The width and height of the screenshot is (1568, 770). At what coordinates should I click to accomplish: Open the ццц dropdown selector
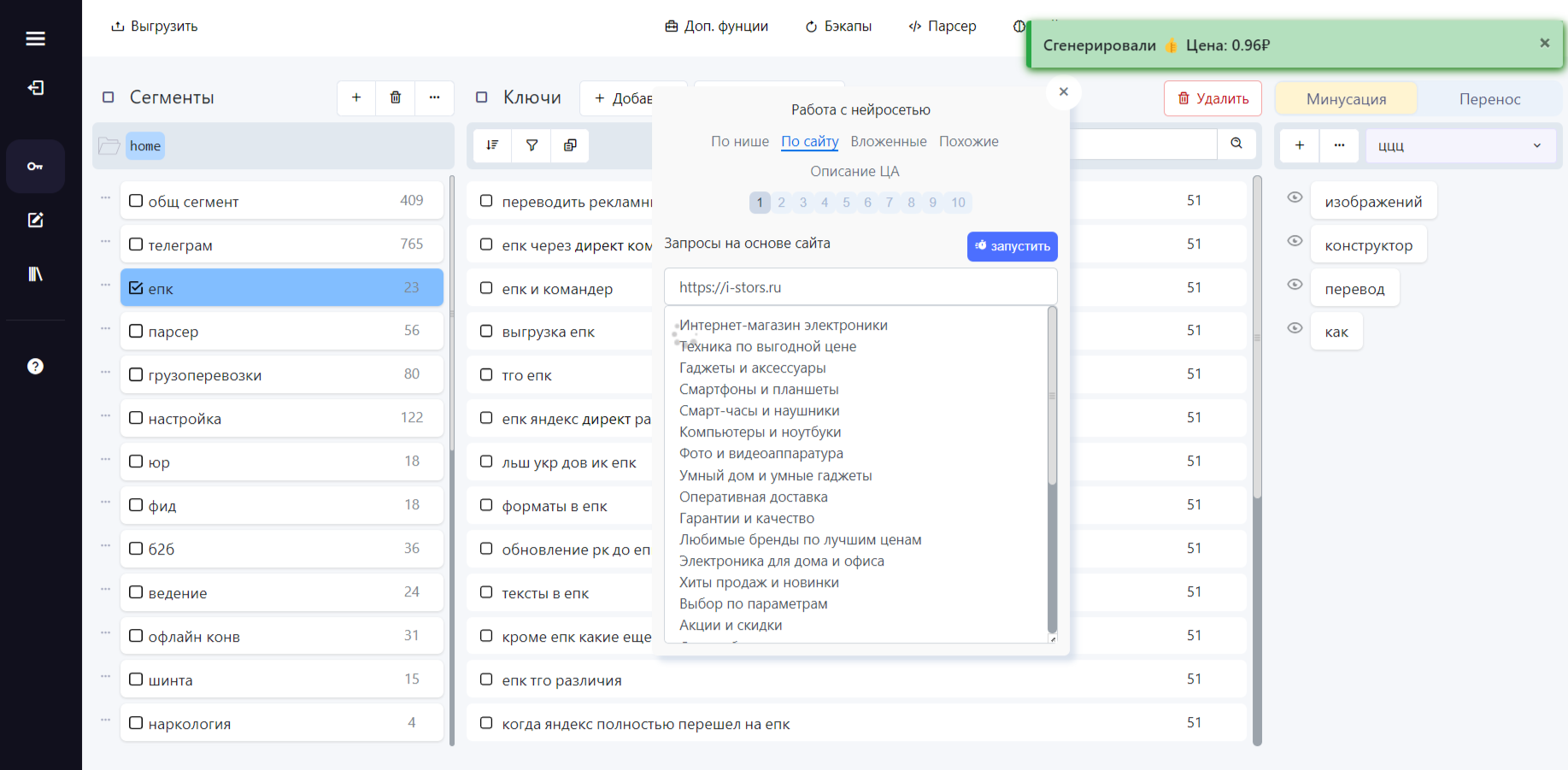point(1459,145)
